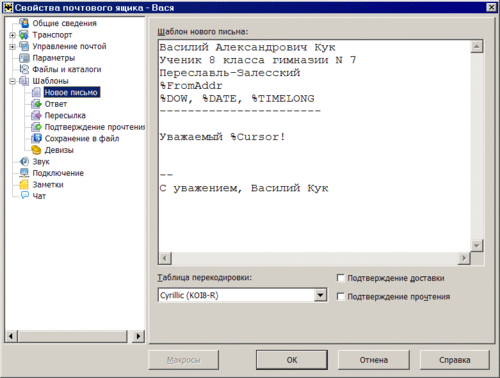Click the Новое письмо template icon
This screenshot has height=378, width=500.
[36, 92]
